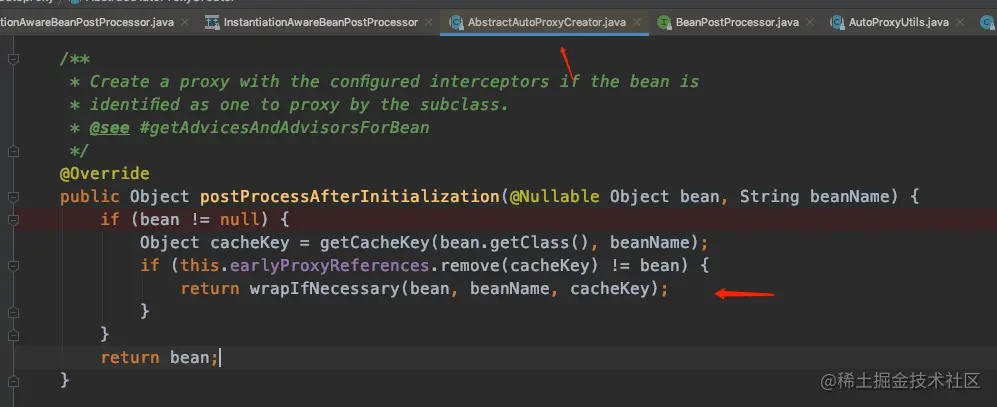Screen dimensions: 997x407
Task: Collapse the Javadoc comment at the /** line
Action: coord(13,59)
